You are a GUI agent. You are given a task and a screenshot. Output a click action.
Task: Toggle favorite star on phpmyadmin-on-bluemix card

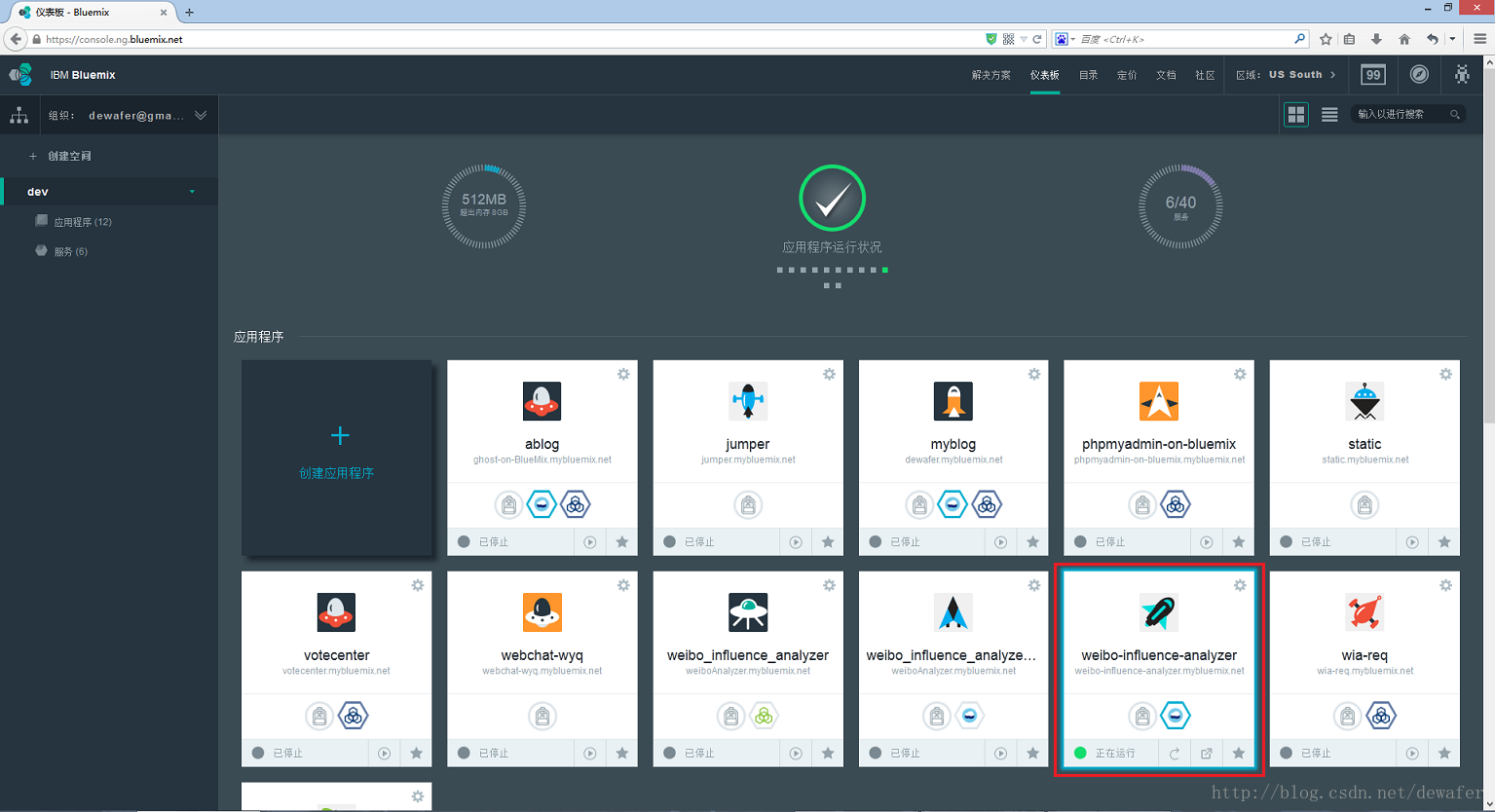pyautogui.click(x=1239, y=542)
